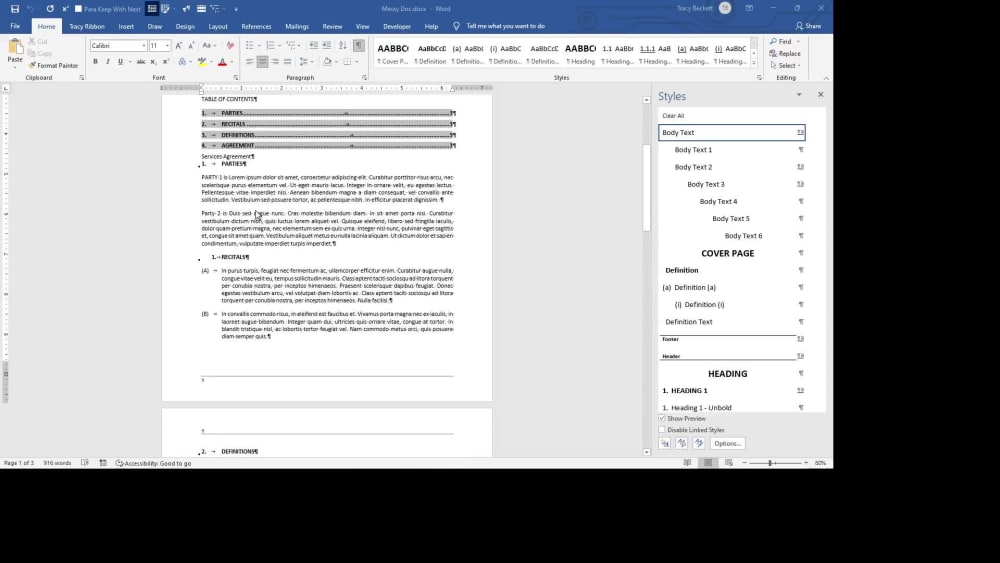Click the Format Painter tool
This screenshot has width=1000, height=563.
coord(53,65)
